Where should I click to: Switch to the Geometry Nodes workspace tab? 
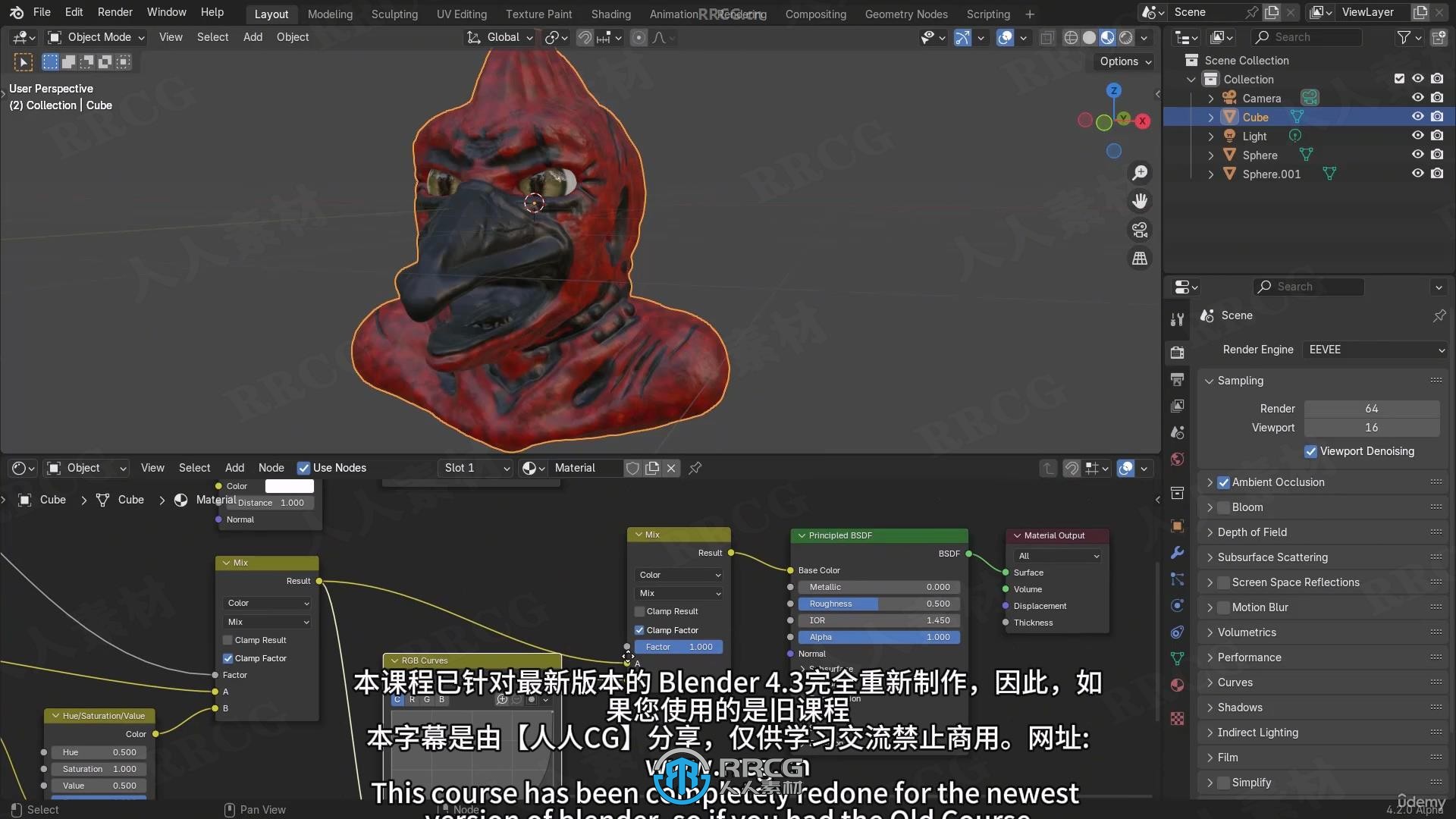click(906, 14)
